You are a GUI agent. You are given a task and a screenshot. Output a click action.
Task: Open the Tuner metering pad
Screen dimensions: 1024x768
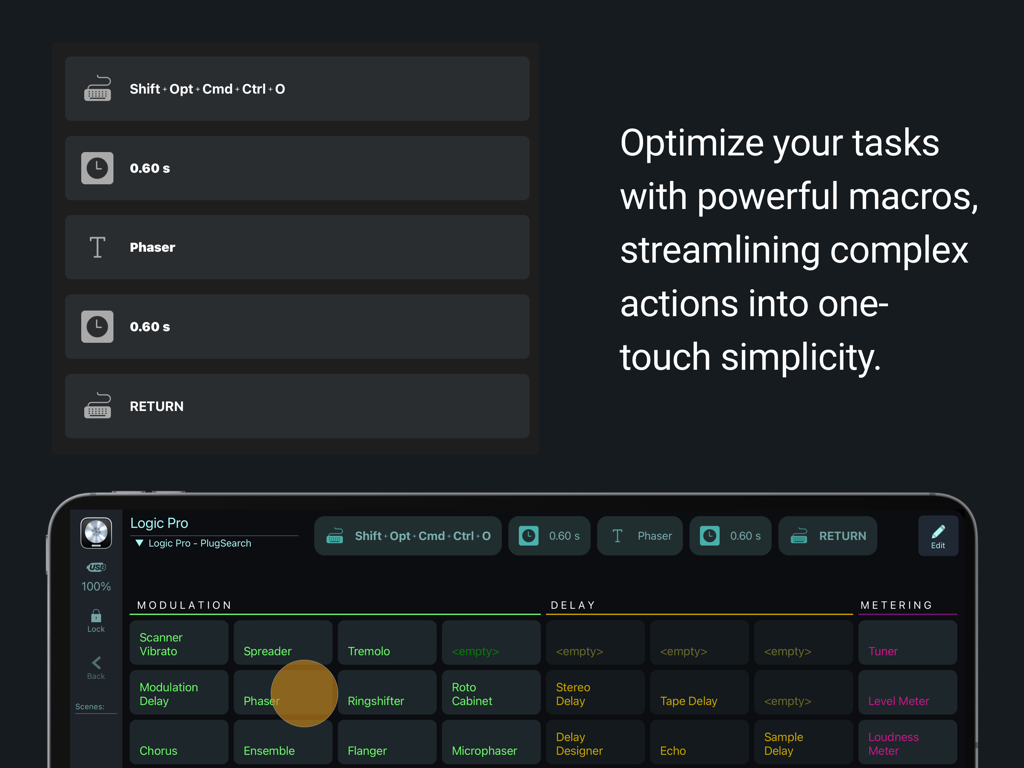click(x=907, y=642)
